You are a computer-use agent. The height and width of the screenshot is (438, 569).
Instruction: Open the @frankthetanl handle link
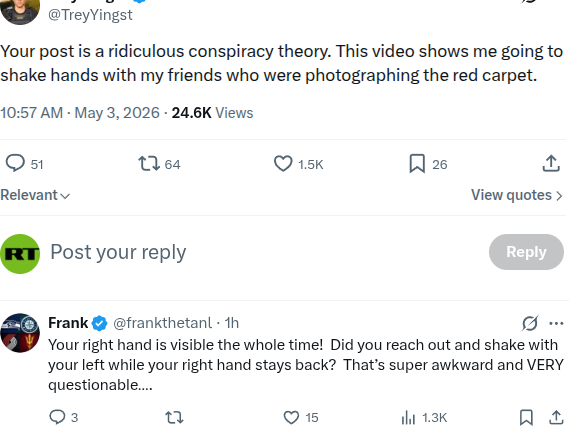click(x=162, y=323)
